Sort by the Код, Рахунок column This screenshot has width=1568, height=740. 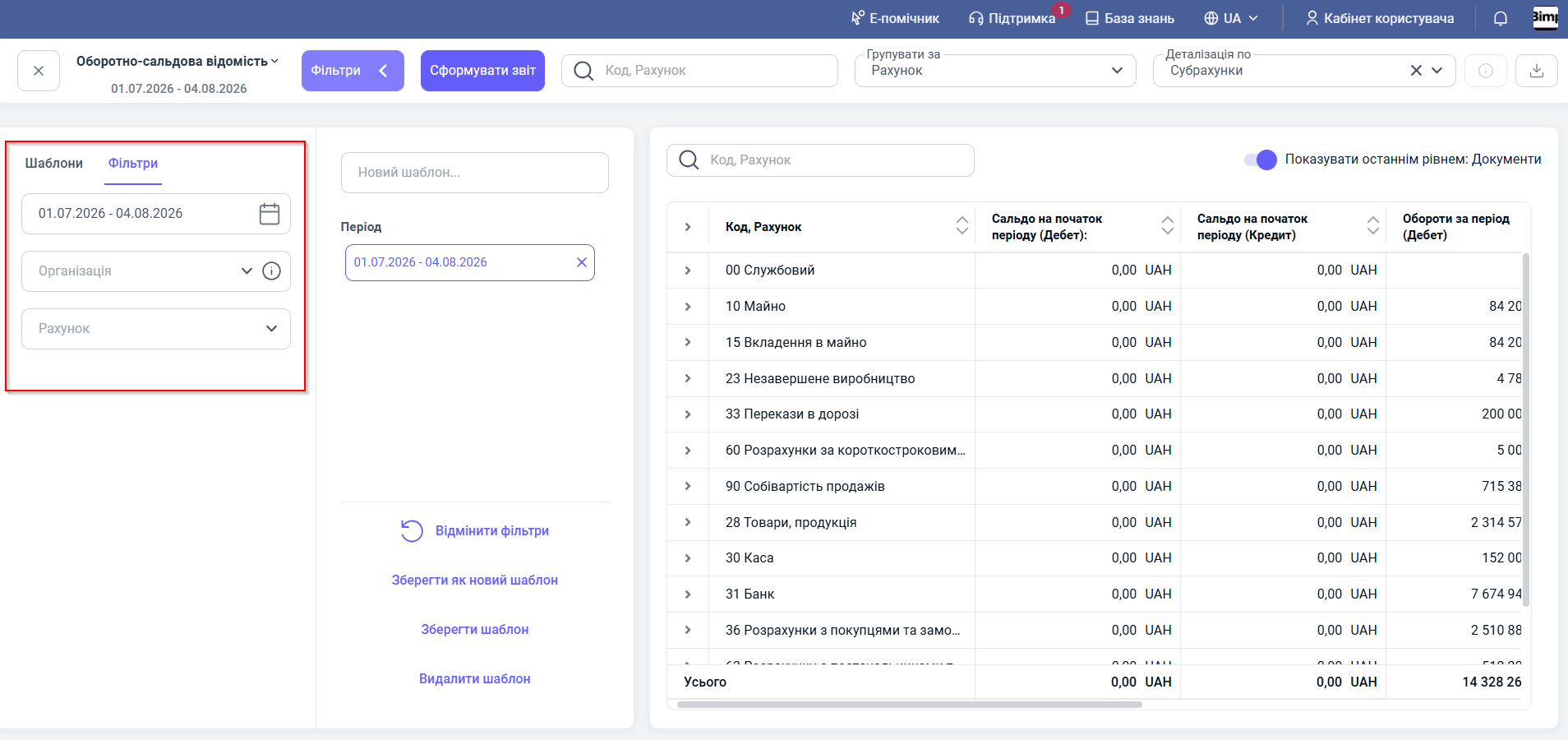pyautogui.click(x=962, y=225)
